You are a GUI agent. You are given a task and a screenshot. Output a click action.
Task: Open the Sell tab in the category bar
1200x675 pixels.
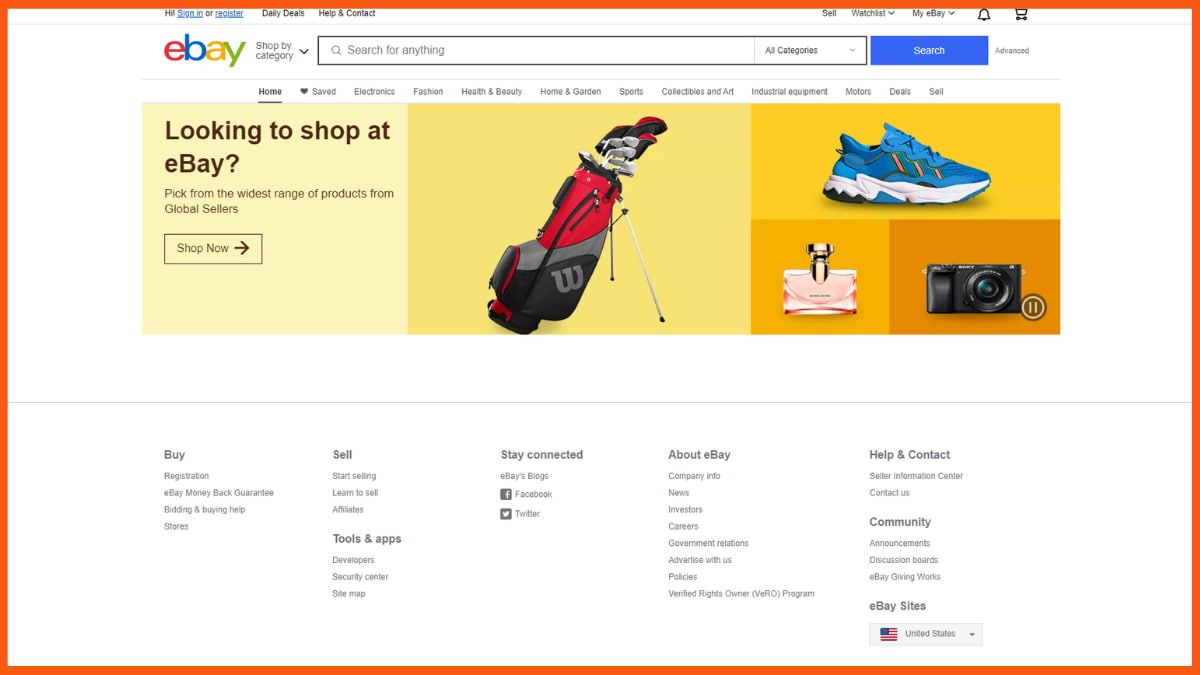pos(936,91)
